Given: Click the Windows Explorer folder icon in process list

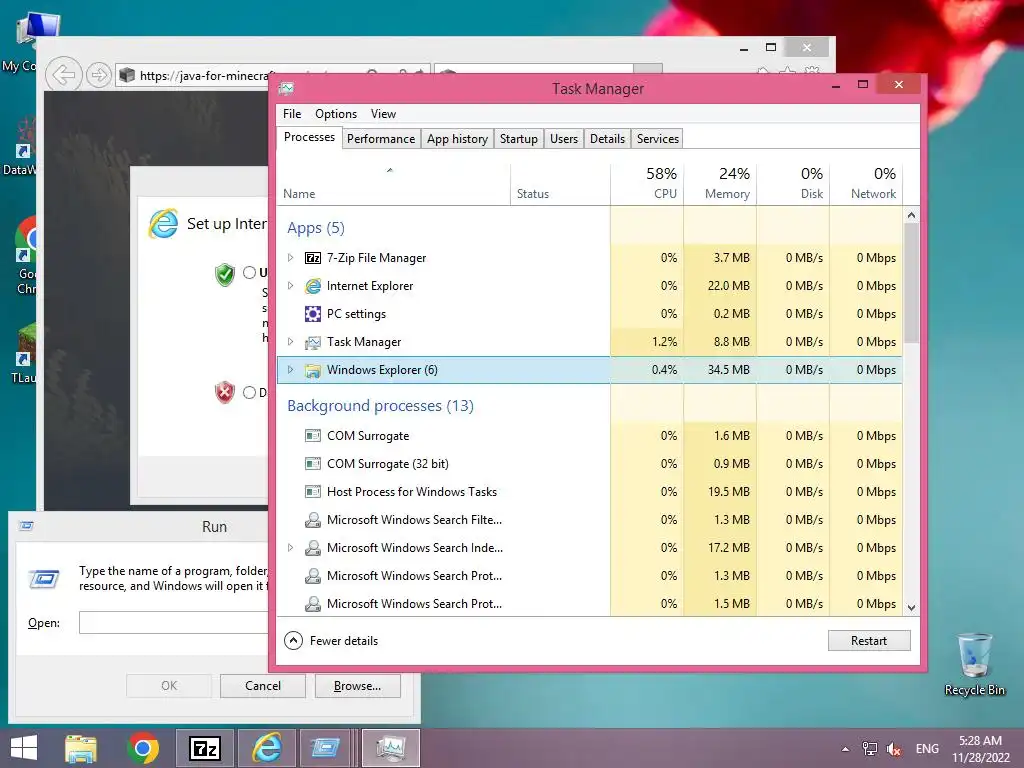Looking at the screenshot, I should 313,370.
